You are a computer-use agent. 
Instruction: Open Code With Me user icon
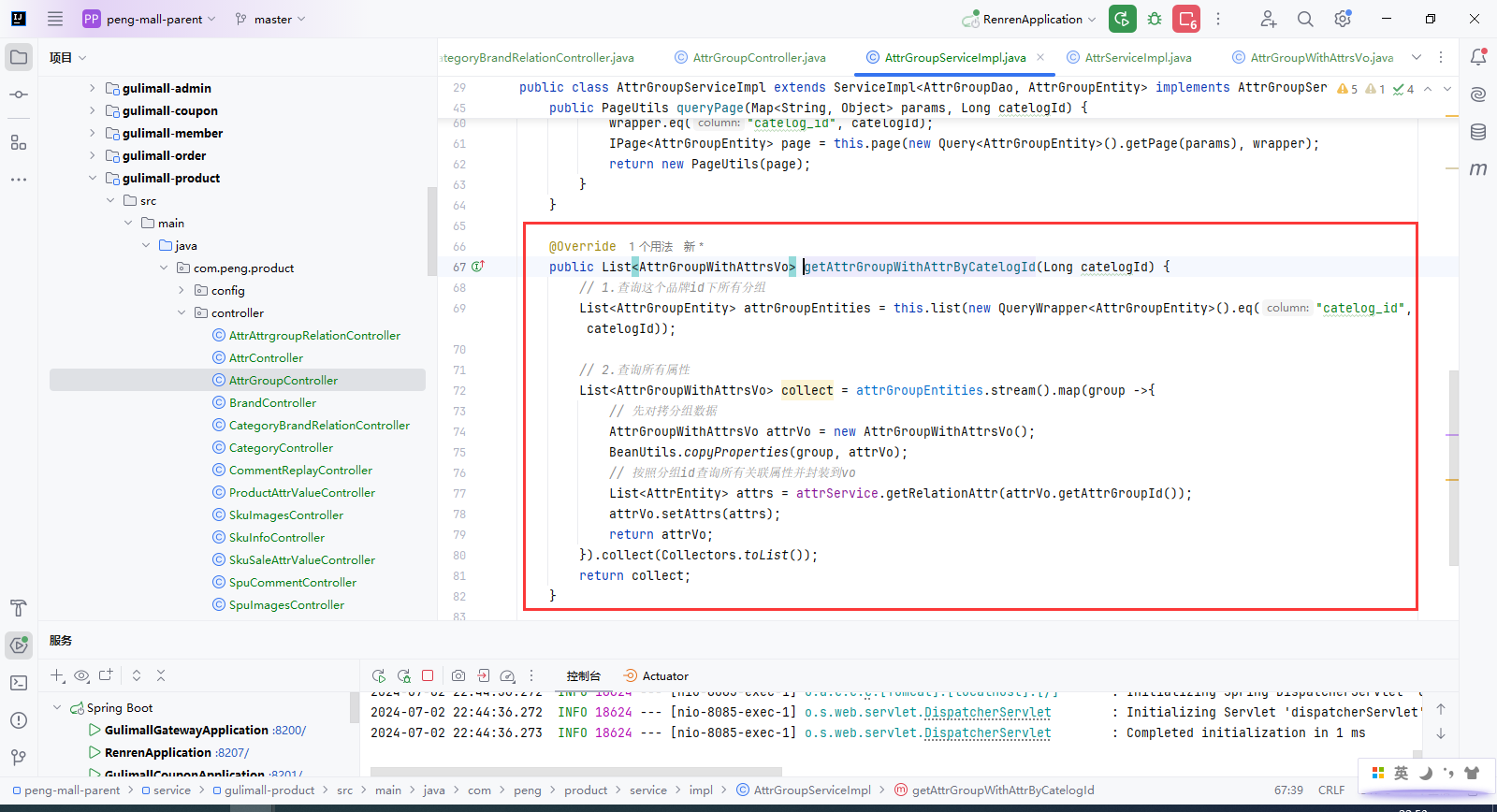(x=1268, y=19)
